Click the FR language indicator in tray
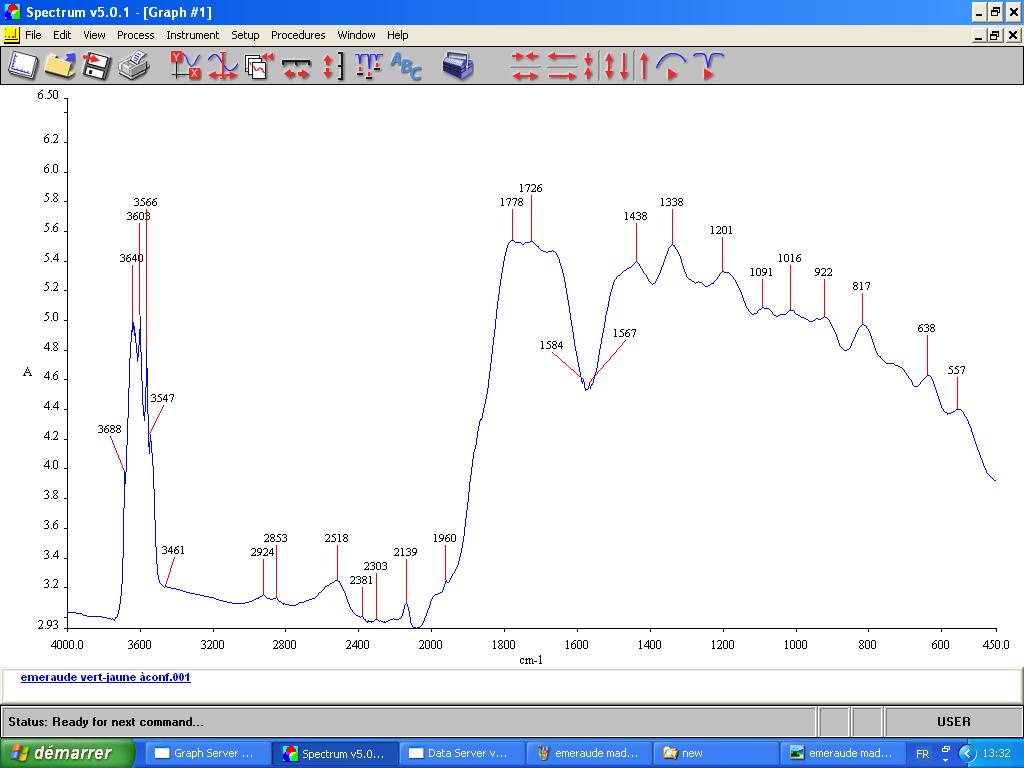The height and width of the screenshot is (768, 1024). 922,753
